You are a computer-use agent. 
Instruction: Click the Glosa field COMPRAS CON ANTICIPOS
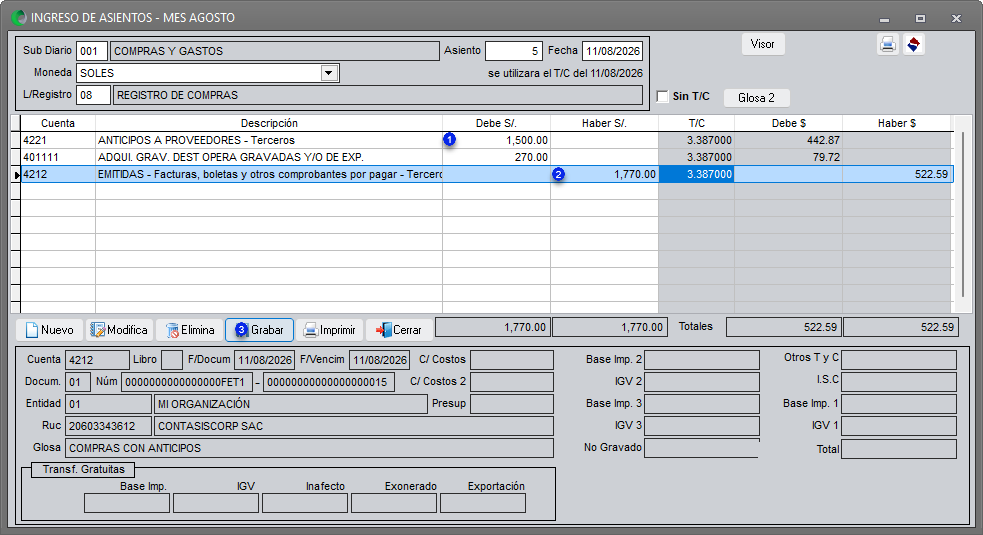[309, 448]
